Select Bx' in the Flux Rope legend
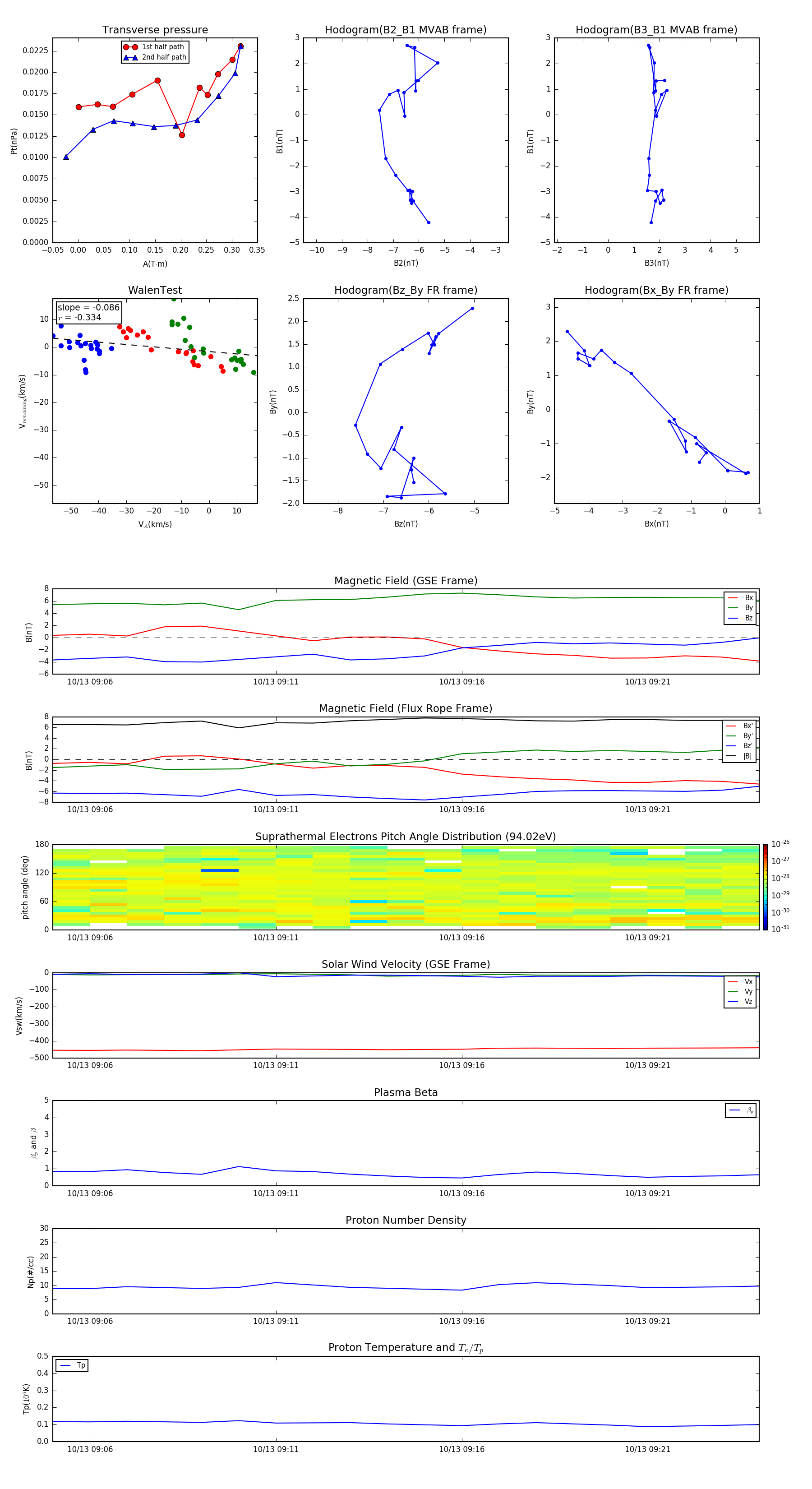This screenshot has height=1489, width=812. tap(739, 726)
